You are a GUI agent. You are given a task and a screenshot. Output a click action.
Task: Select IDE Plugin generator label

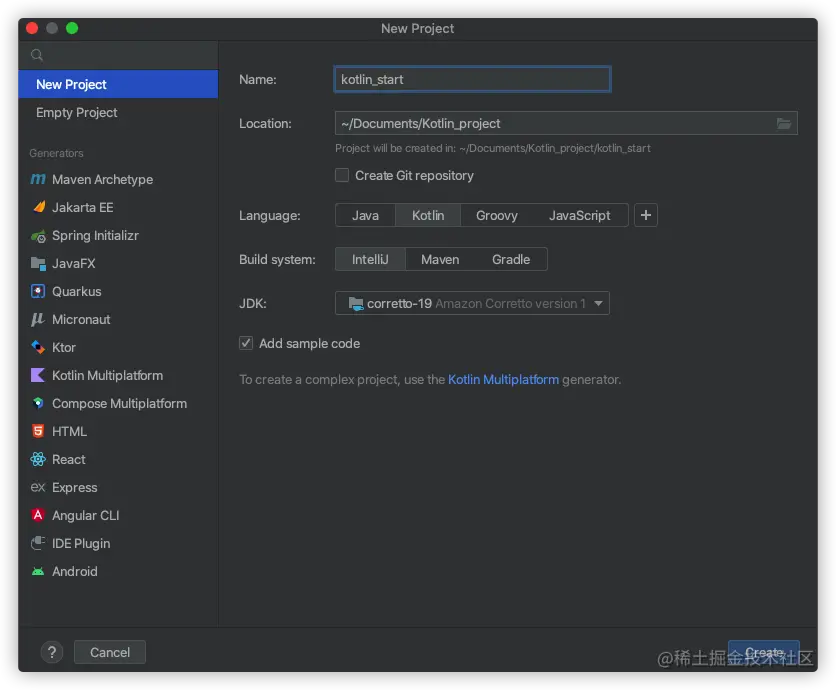[x=81, y=543]
